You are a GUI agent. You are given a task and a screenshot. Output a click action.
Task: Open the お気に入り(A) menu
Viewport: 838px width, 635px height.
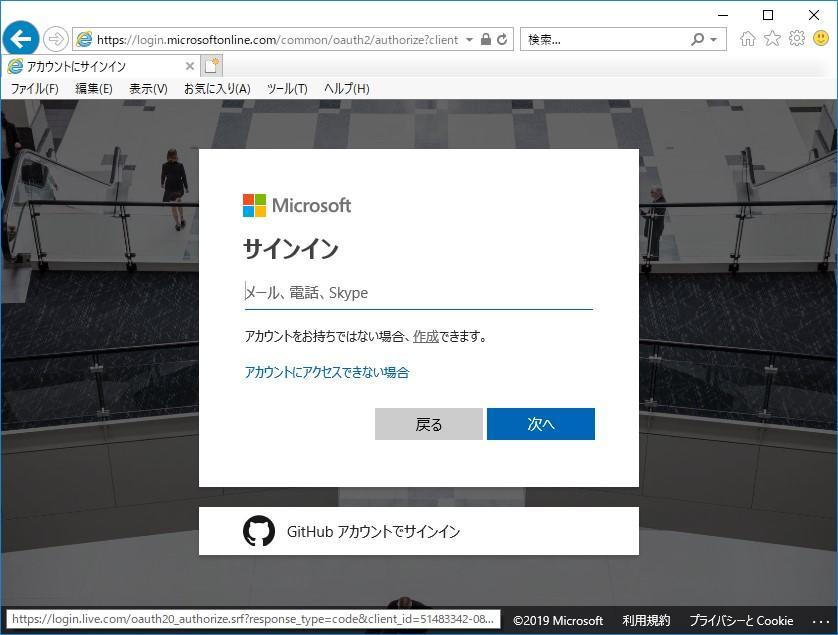(217, 89)
